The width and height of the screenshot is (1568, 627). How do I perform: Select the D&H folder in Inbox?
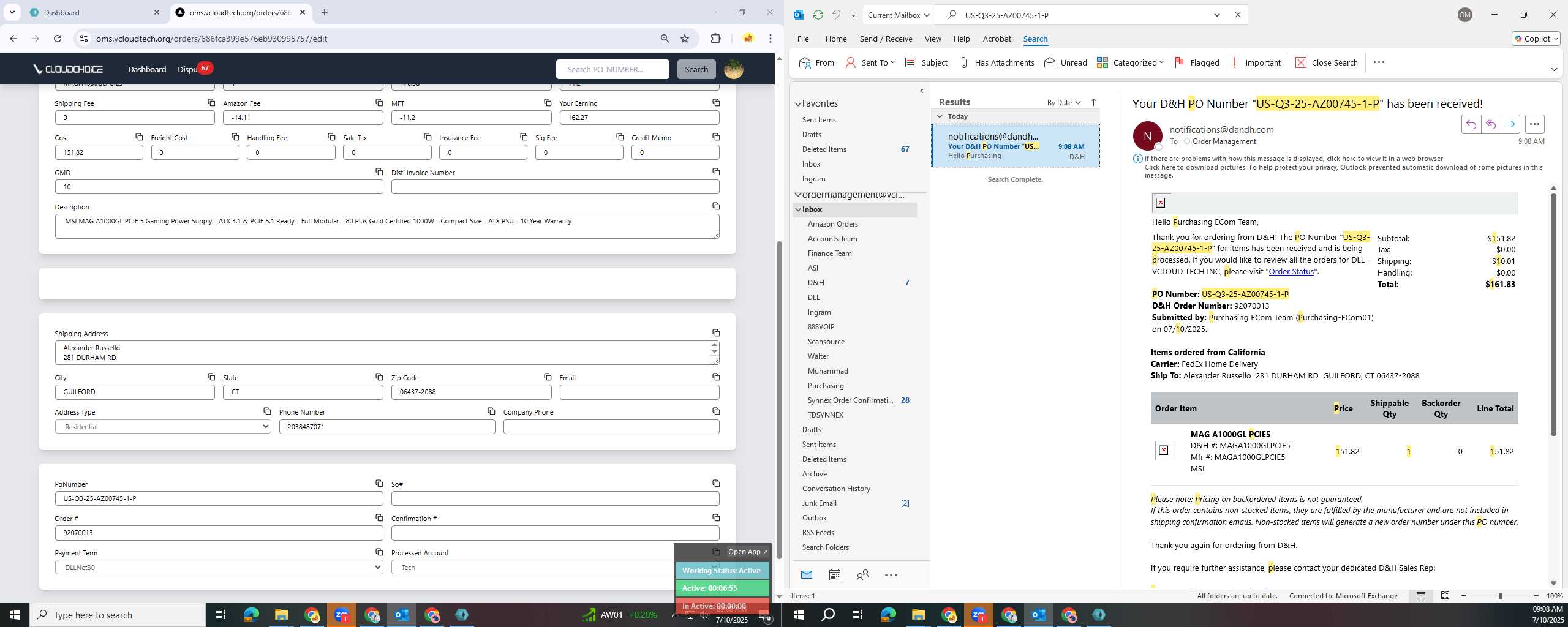pyautogui.click(x=816, y=282)
